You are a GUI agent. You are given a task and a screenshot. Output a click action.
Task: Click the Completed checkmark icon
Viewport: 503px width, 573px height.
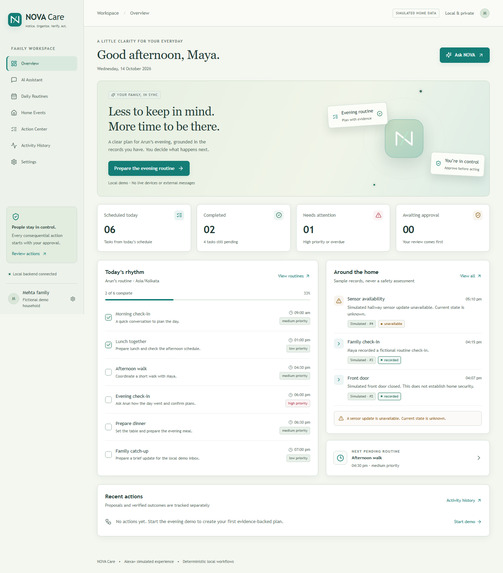point(279,215)
